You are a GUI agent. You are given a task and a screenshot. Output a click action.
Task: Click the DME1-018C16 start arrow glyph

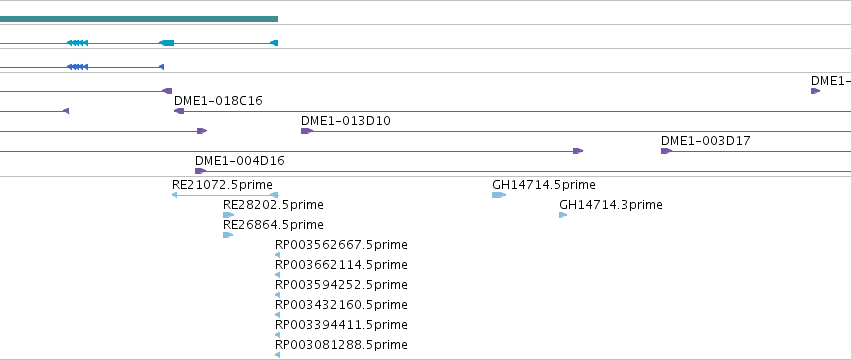click(x=179, y=111)
